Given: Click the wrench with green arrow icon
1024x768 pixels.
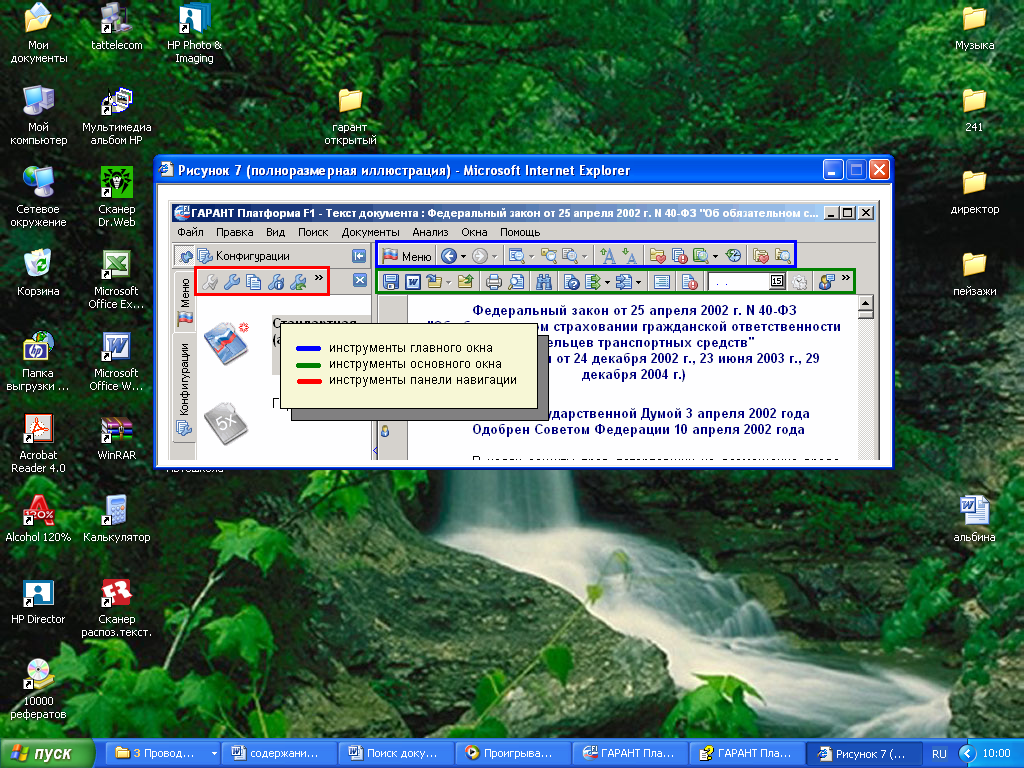Looking at the screenshot, I should pyautogui.click(x=298, y=281).
